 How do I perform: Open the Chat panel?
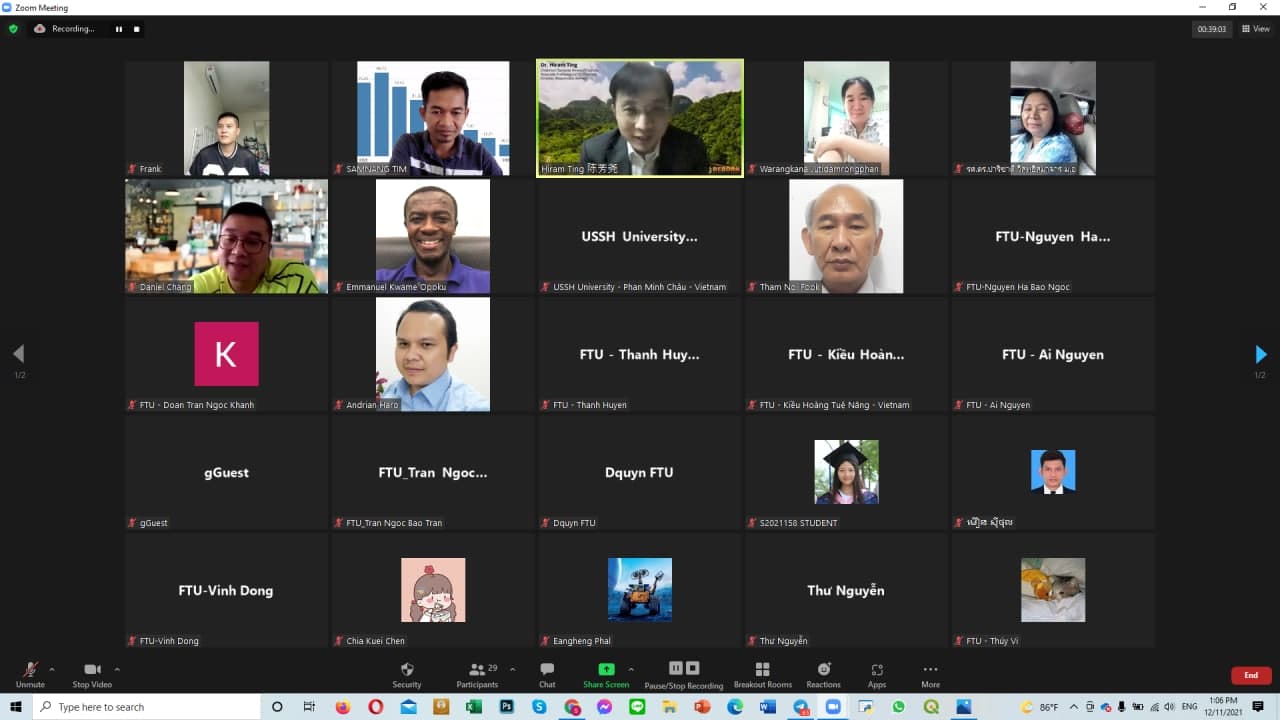tap(547, 674)
